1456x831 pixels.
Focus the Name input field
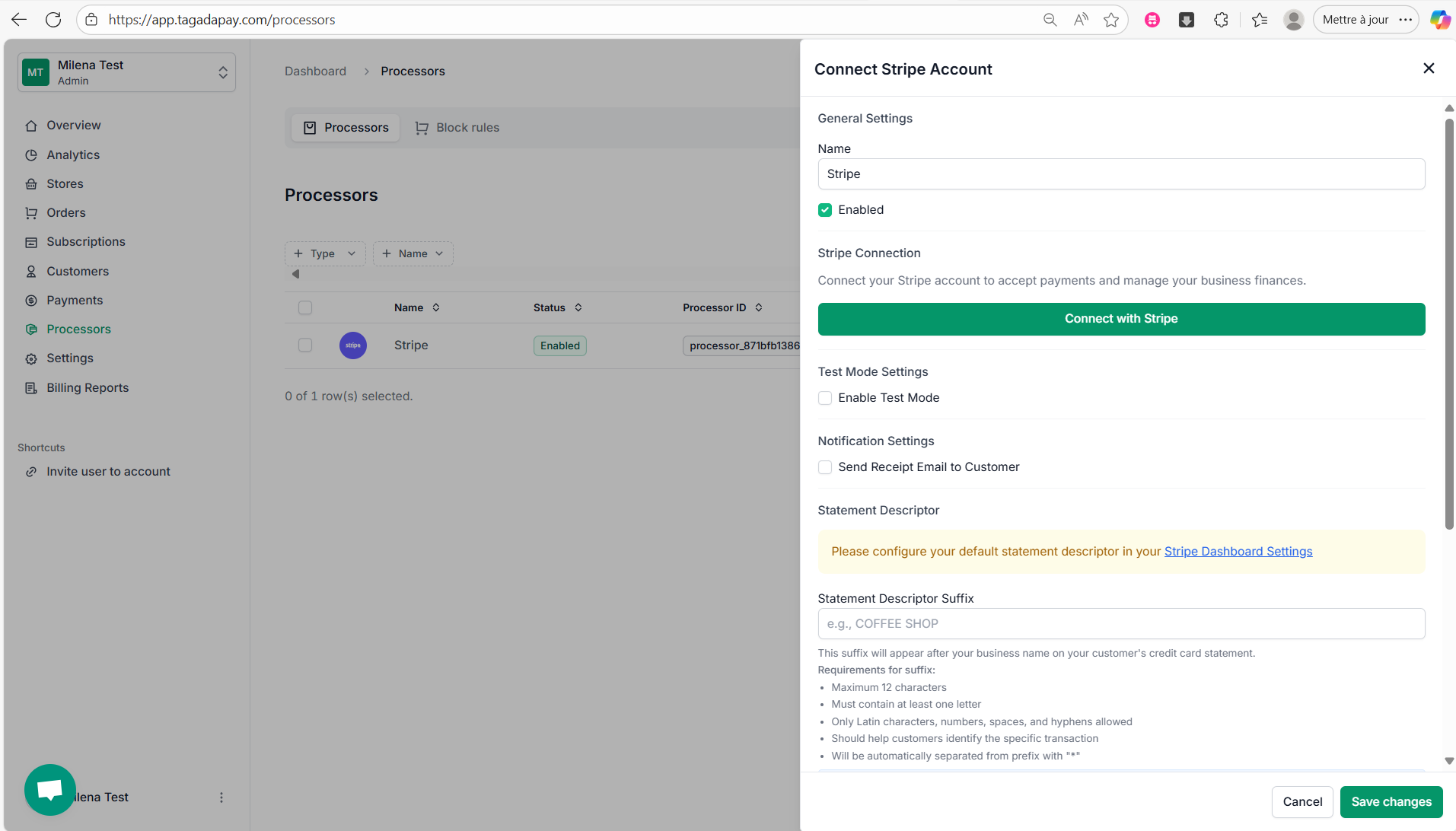coord(1121,174)
